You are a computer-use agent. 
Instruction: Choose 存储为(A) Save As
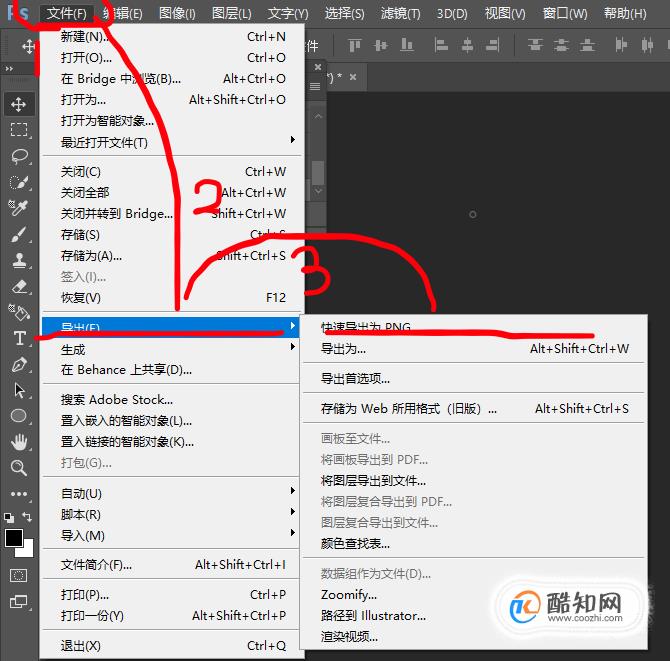coord(173,256)
